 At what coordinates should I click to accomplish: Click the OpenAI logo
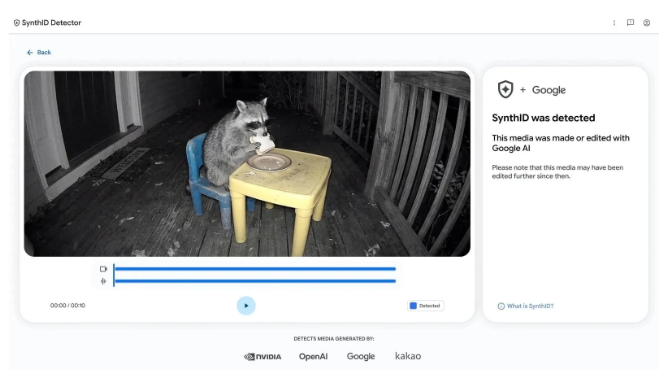click(313, 356)
